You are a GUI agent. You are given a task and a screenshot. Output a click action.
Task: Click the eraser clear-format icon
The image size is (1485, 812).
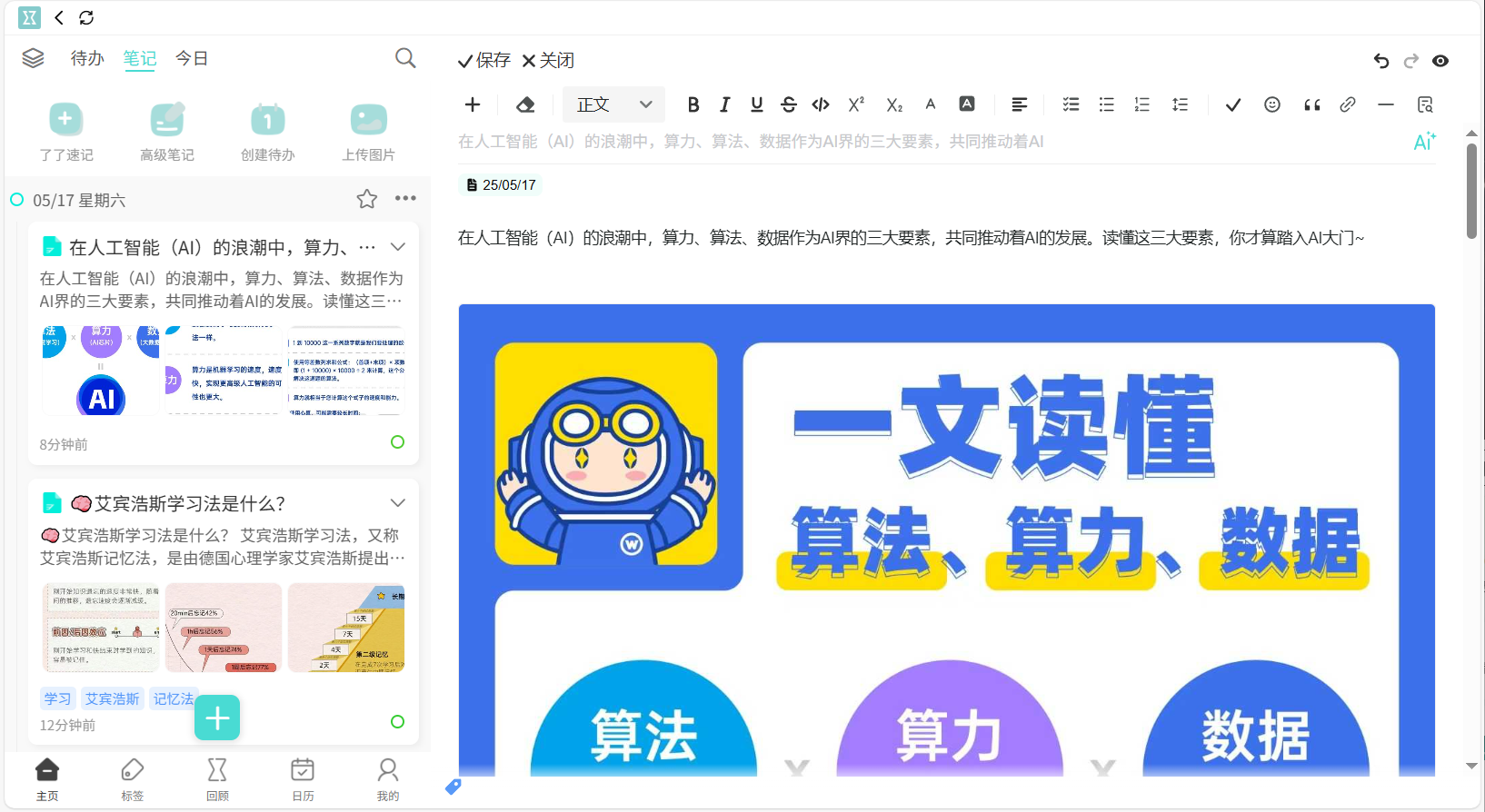[x=525, y=104]
